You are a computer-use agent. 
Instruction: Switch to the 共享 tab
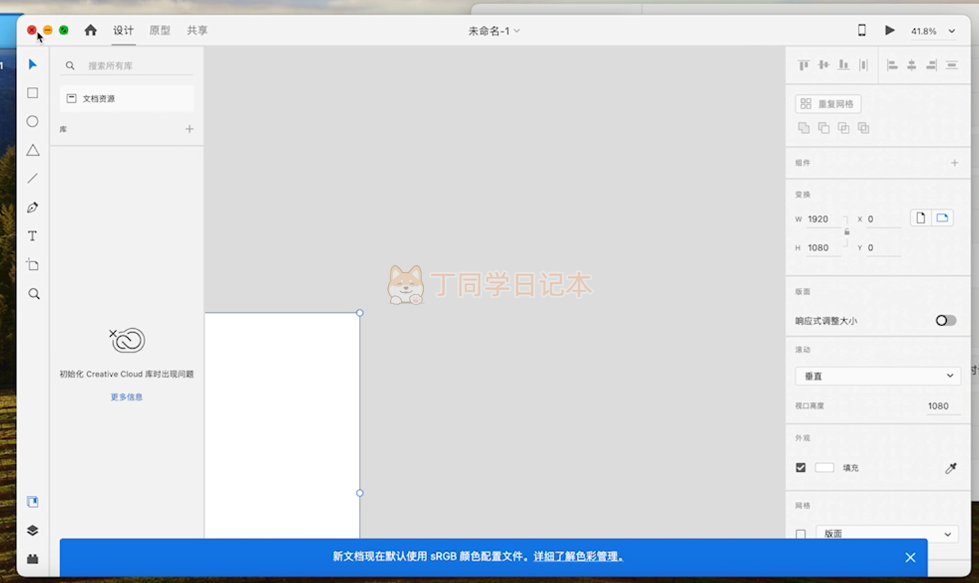coord(197,31)
